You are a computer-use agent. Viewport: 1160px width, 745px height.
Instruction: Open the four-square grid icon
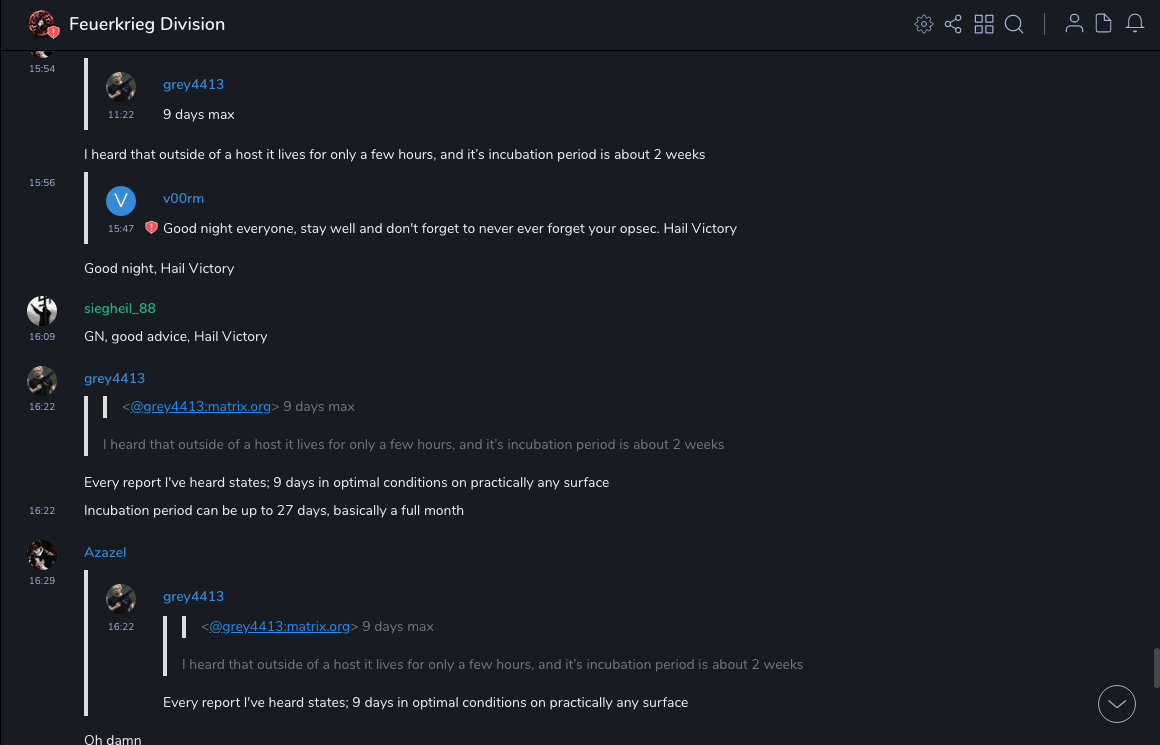(984, 24)
